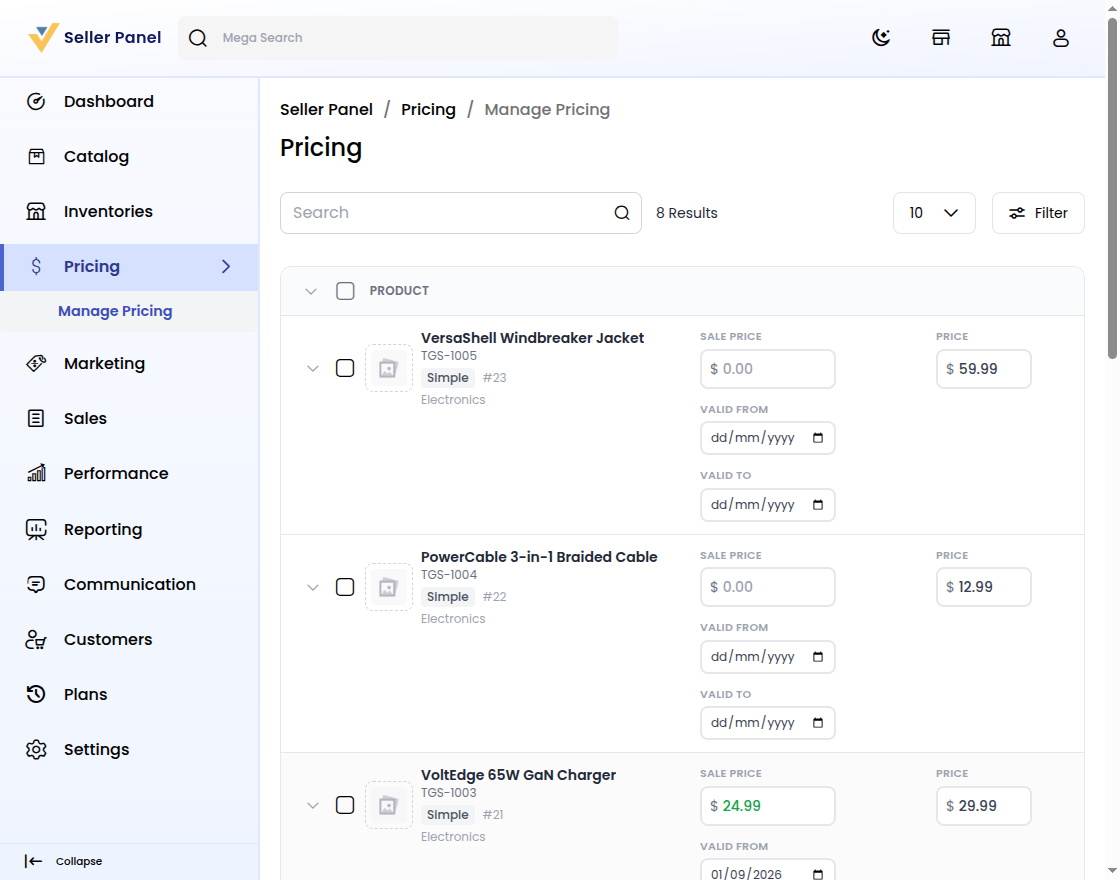Expand the VoltEdge 65W GaN Charger row
The image size is (1120, 880).
pyautogui.click(x=313, y=806)
